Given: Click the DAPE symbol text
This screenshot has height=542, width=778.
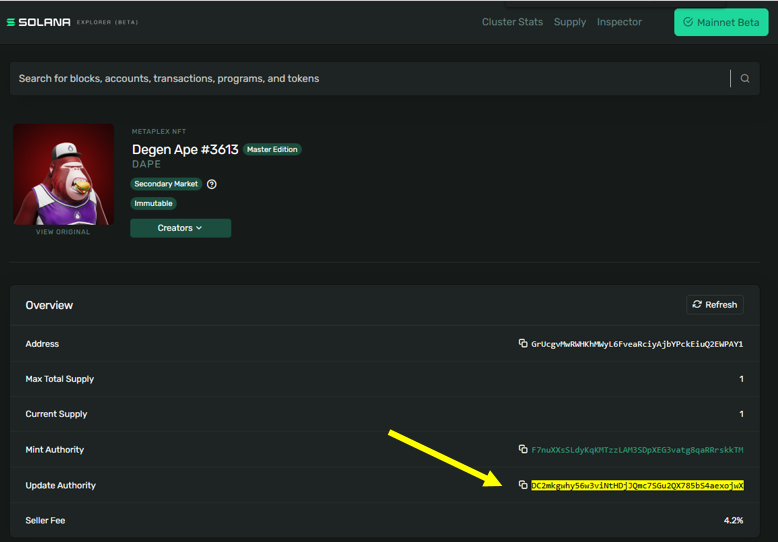Looking at the screenshot, I should pos(146,164).
